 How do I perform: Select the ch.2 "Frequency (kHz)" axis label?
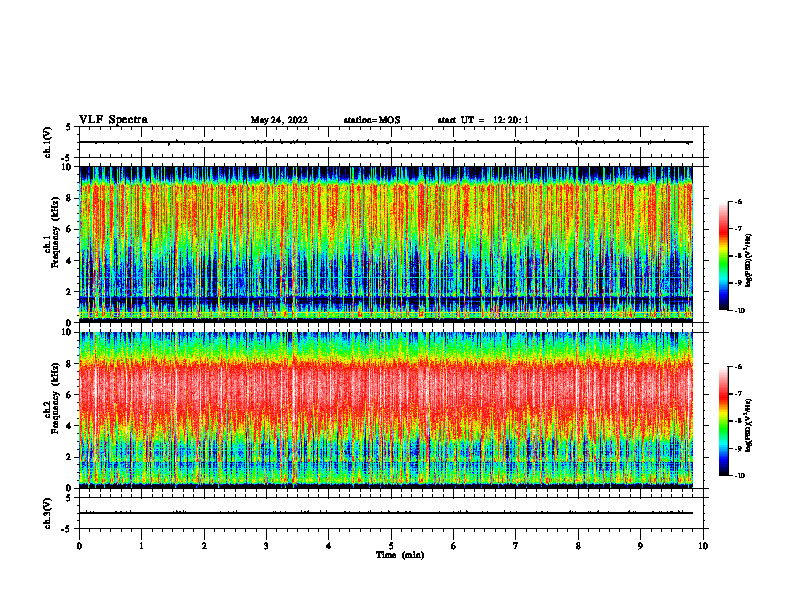55,398
